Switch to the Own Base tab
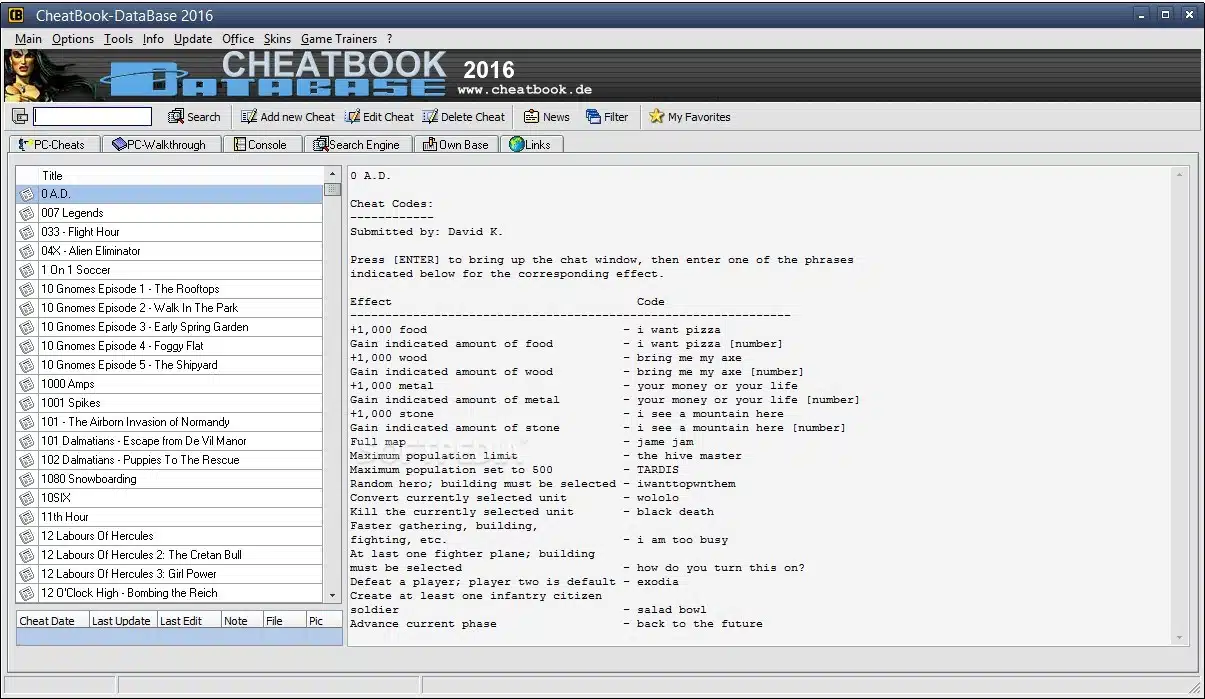 coord(457,144)
